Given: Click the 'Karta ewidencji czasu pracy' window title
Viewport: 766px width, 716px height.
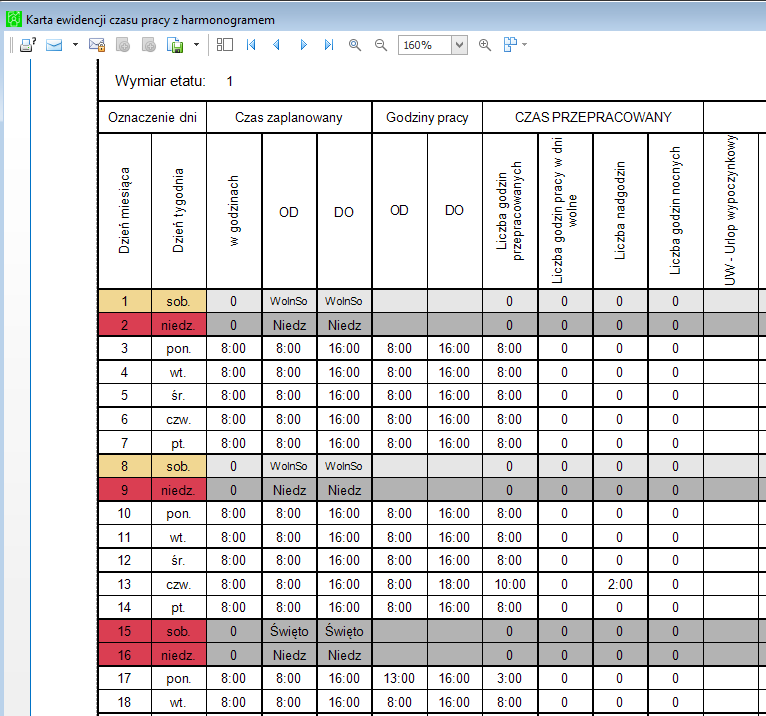Looking at the screenshot, I should click(x=150, y=20).
